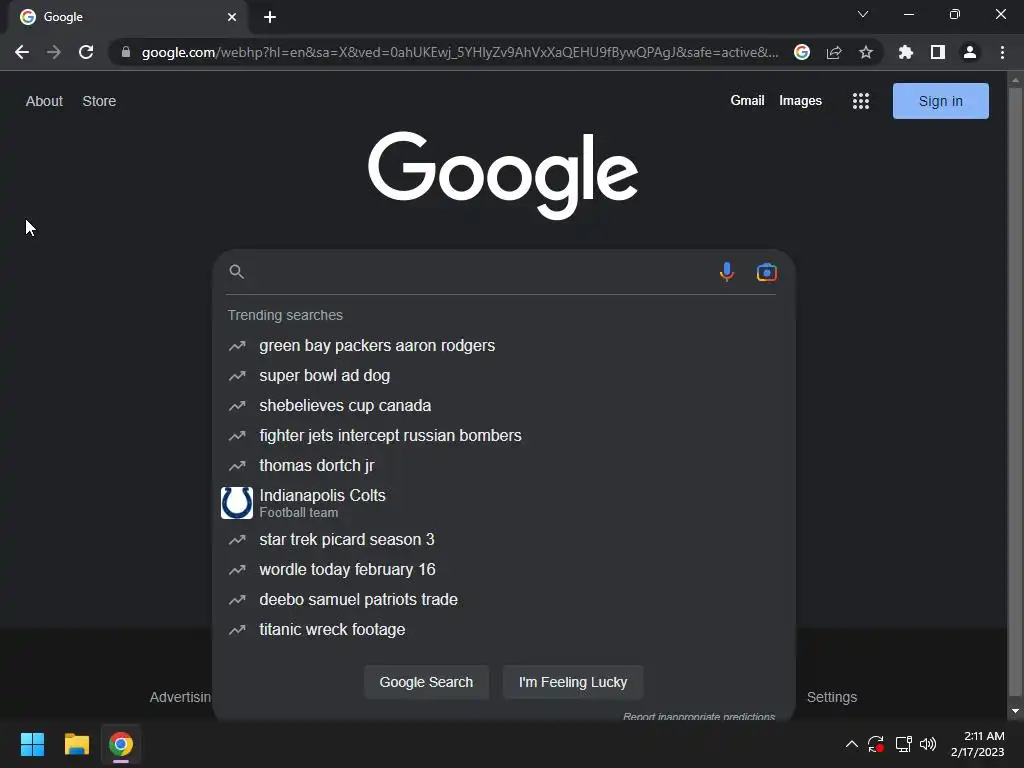This screenshot has width=1024, height=768.
Task: Open the About link
Action: tap(44, 101)
